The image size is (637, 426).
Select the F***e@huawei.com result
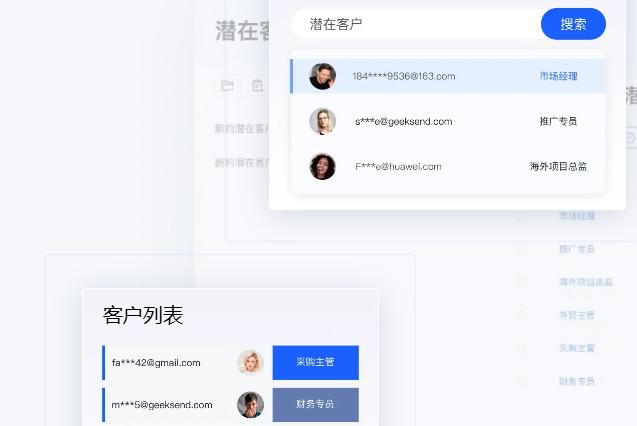[448, 166]
